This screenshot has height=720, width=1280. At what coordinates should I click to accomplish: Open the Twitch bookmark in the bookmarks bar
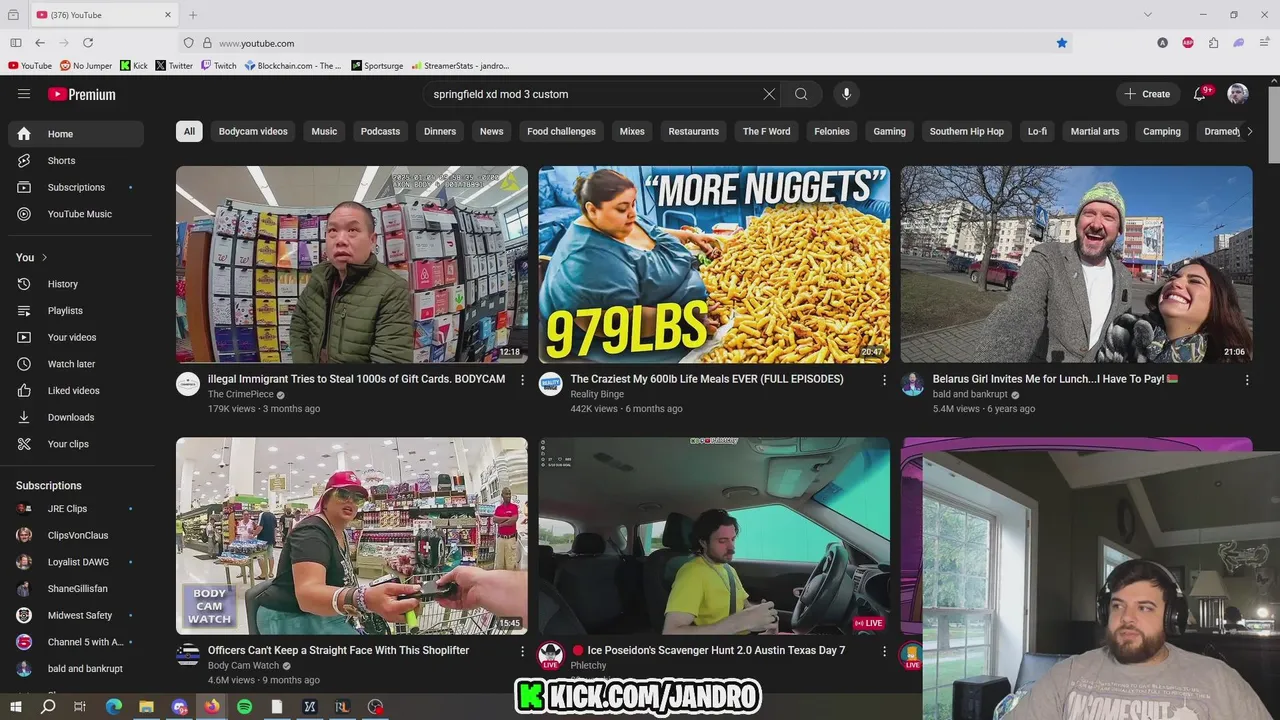(218, 66)
